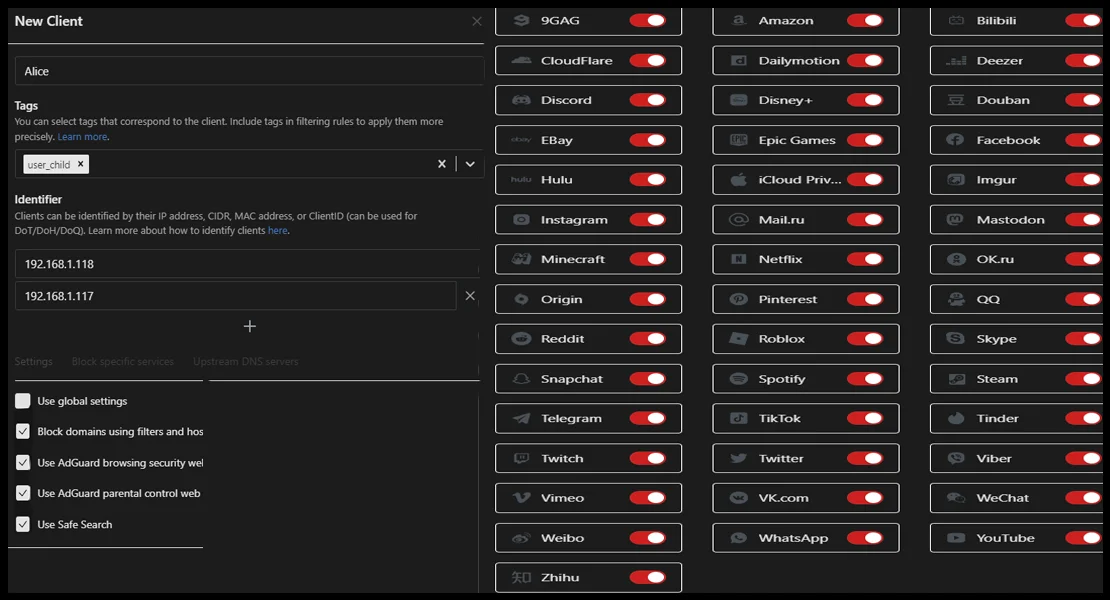Image resolution: width=1110 pixels, height=600 pixels.
Task: Click the Steam service icon
Action: pos(956,379)
